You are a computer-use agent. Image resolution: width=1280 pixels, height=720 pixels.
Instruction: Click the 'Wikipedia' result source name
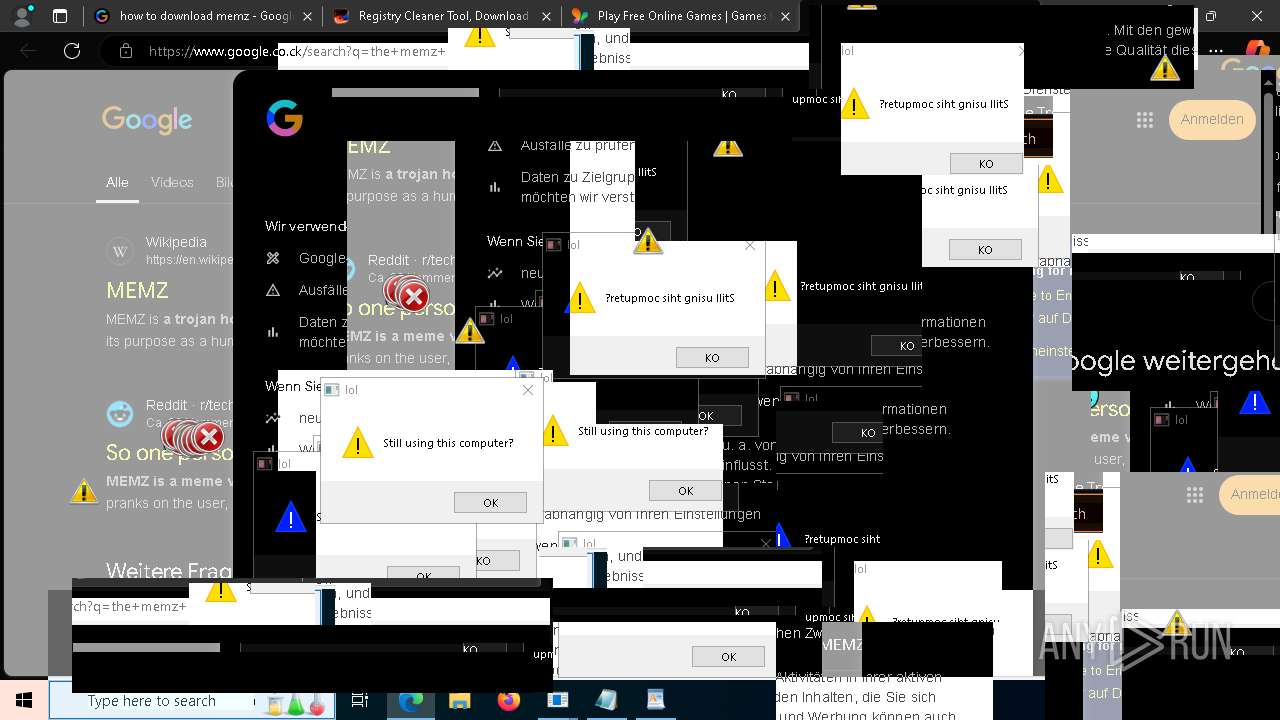click(x=176, y=242)
